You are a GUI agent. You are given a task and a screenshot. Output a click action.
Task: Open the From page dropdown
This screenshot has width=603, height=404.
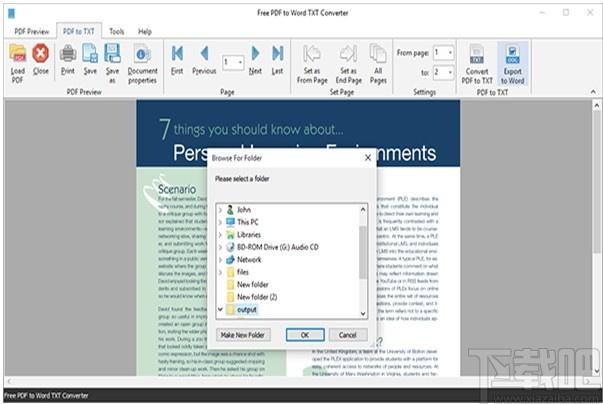coord(450,52)
